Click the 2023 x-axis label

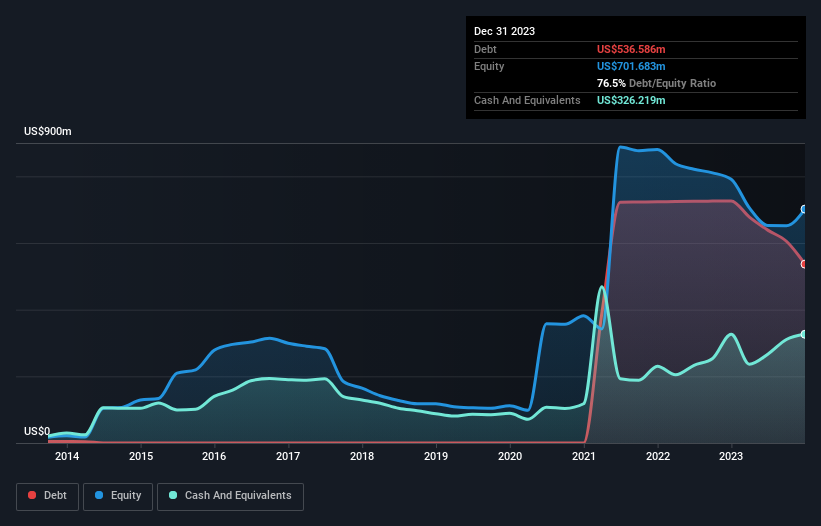[731, 456]
